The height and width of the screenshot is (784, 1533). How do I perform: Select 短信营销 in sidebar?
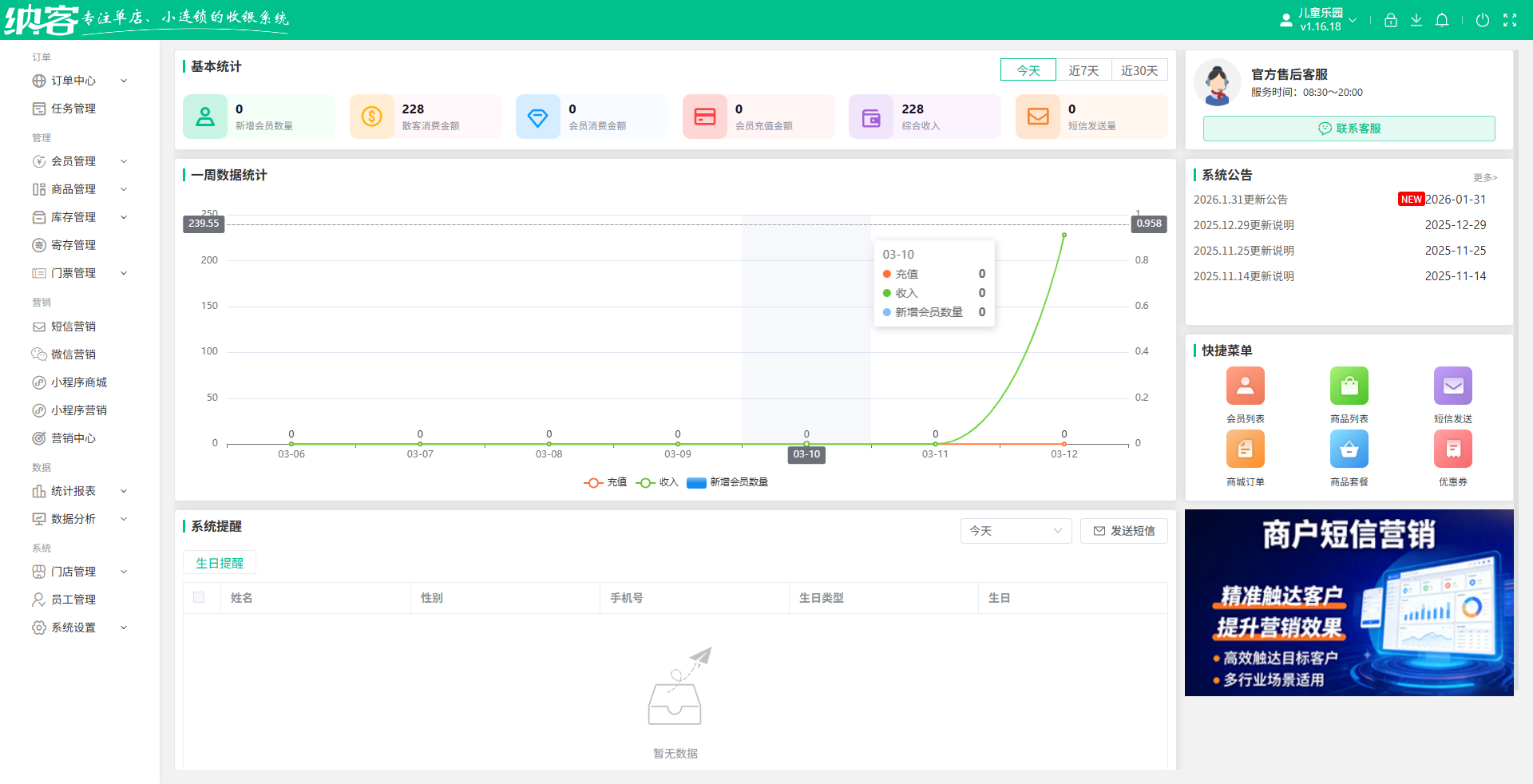tap(73, 327)
